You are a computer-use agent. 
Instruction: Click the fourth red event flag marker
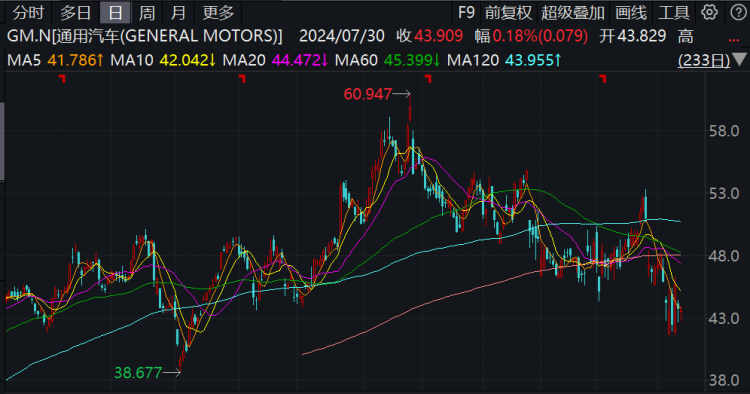pos(603,79)
